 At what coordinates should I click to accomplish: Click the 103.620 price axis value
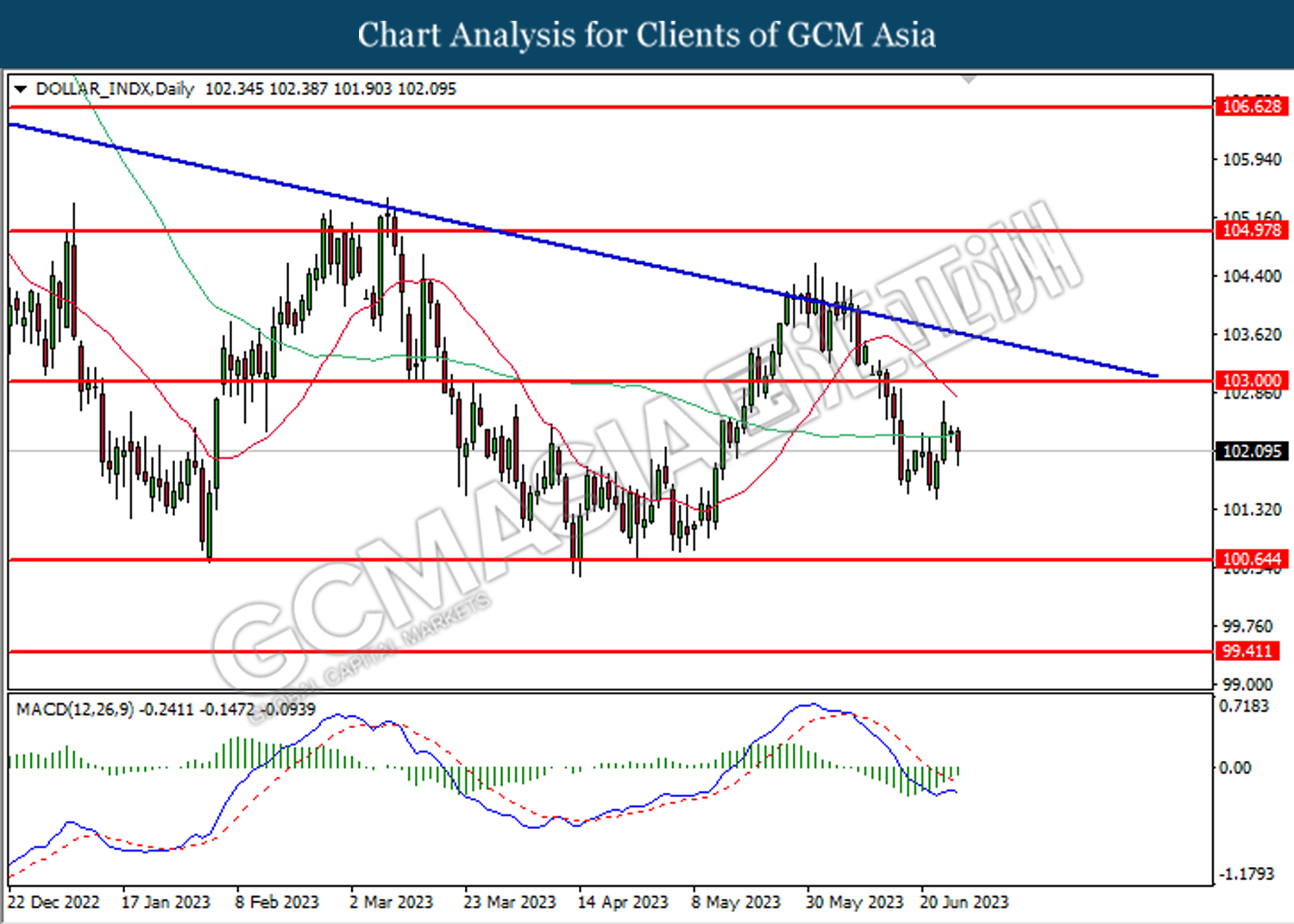(1253, 335)
